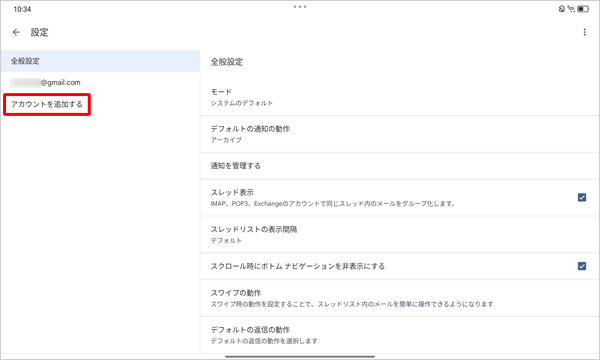Open スレッドリストの表示間隔 setting
600x360 pixels.
click(x=399, y=235)
